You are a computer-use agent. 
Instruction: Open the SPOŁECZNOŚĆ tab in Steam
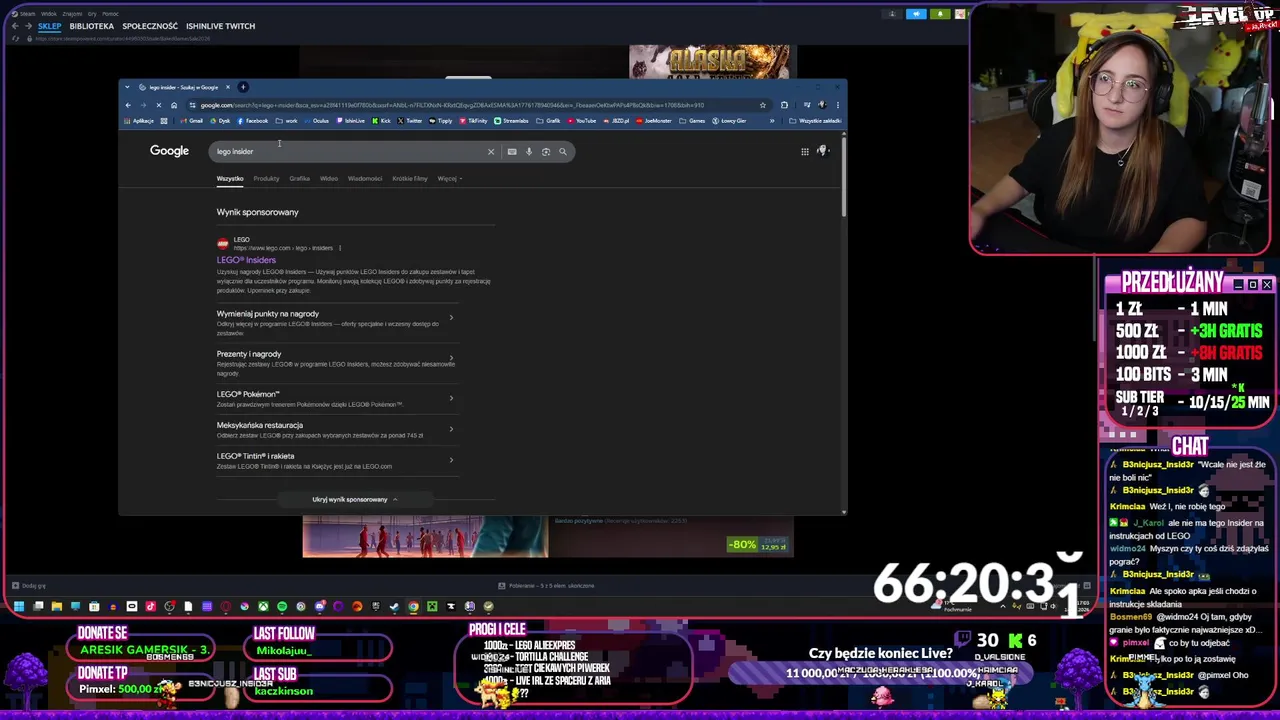[150, 26]
